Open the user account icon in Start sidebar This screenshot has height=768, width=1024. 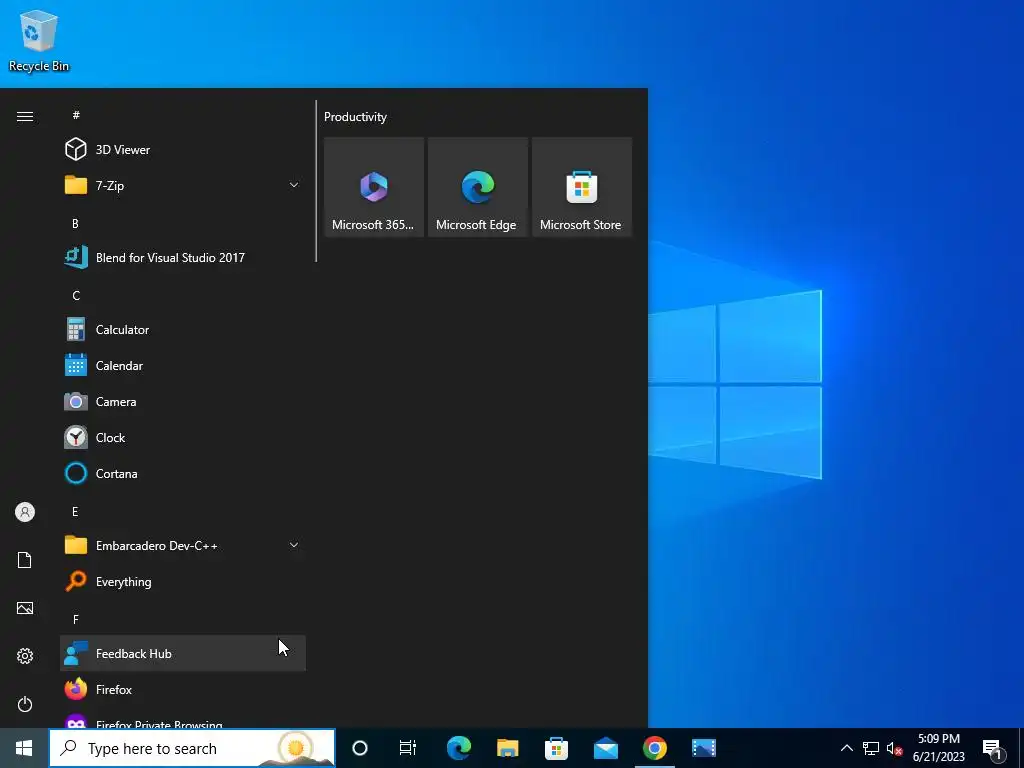[25, 512]
